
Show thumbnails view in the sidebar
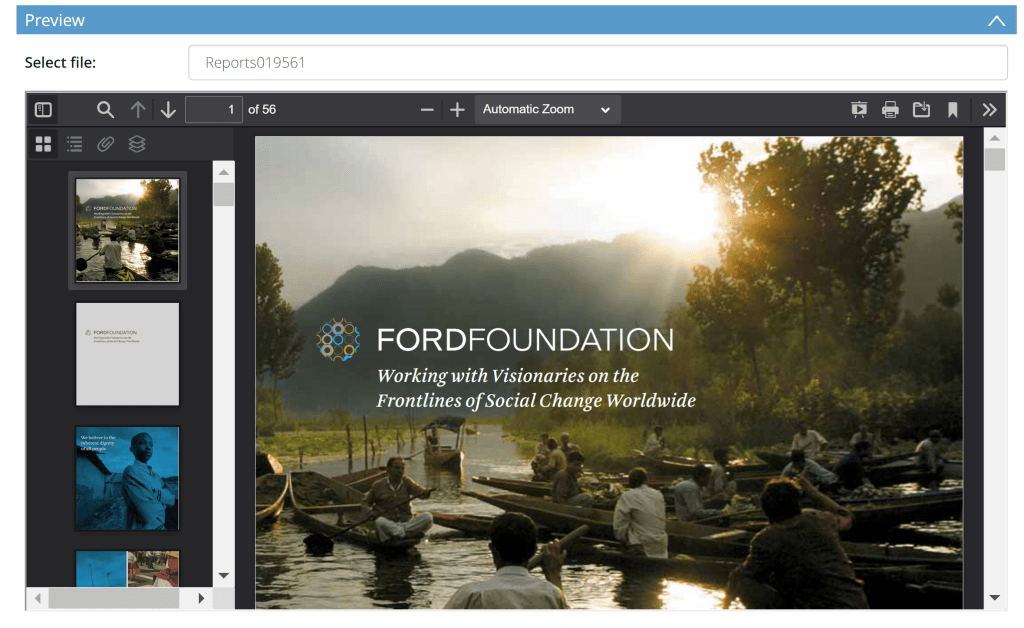pyautogui.click(x=43, y=144)
